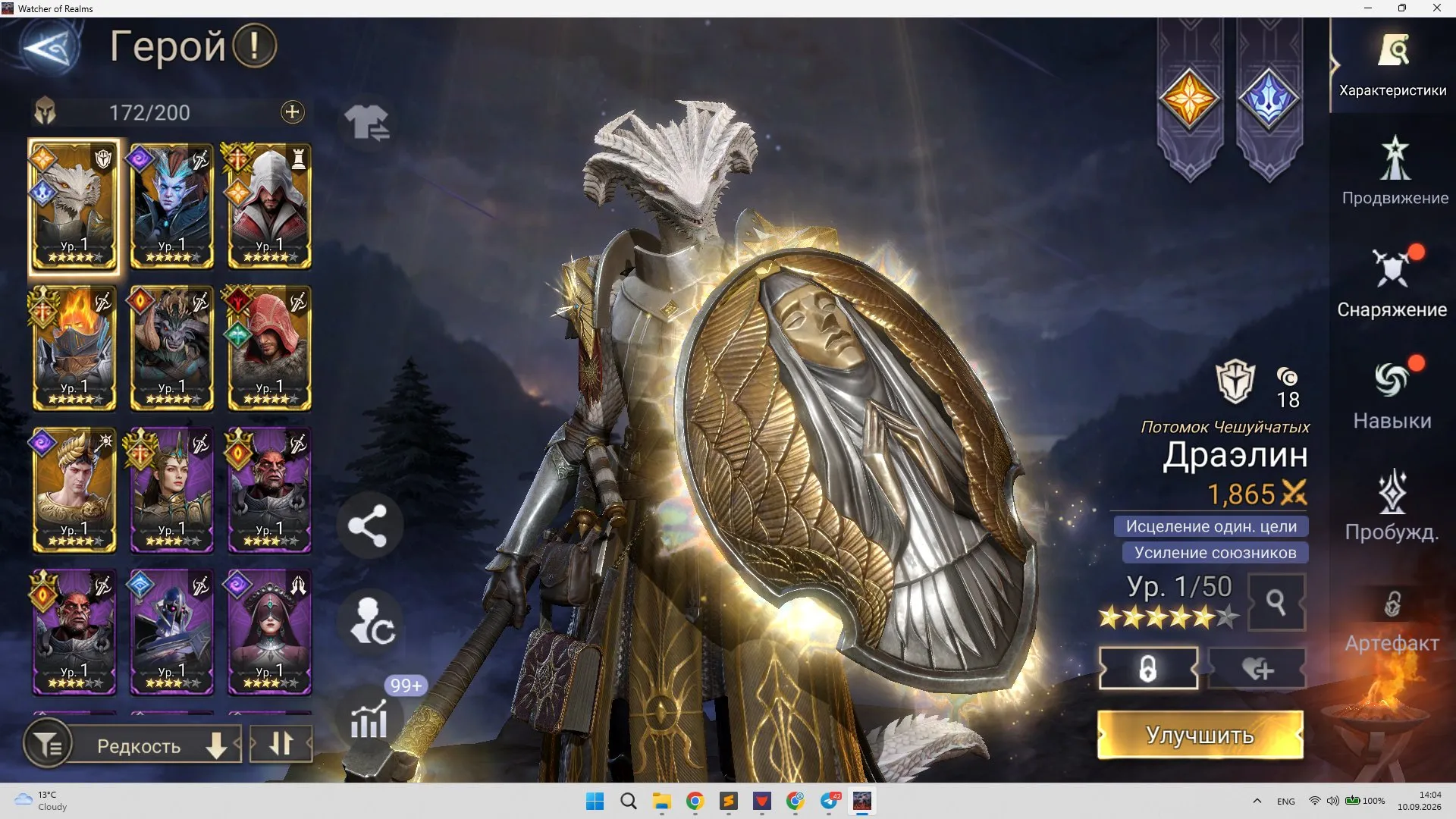
Task: Select the white-hooded assassin hero card
Action: [269, 206]
